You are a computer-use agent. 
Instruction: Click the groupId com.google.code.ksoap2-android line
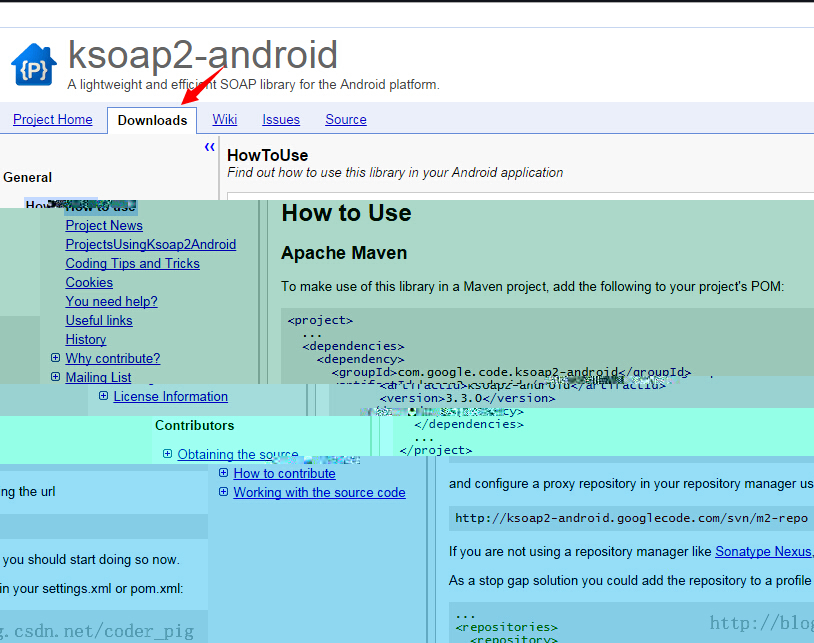click(511, 372)
